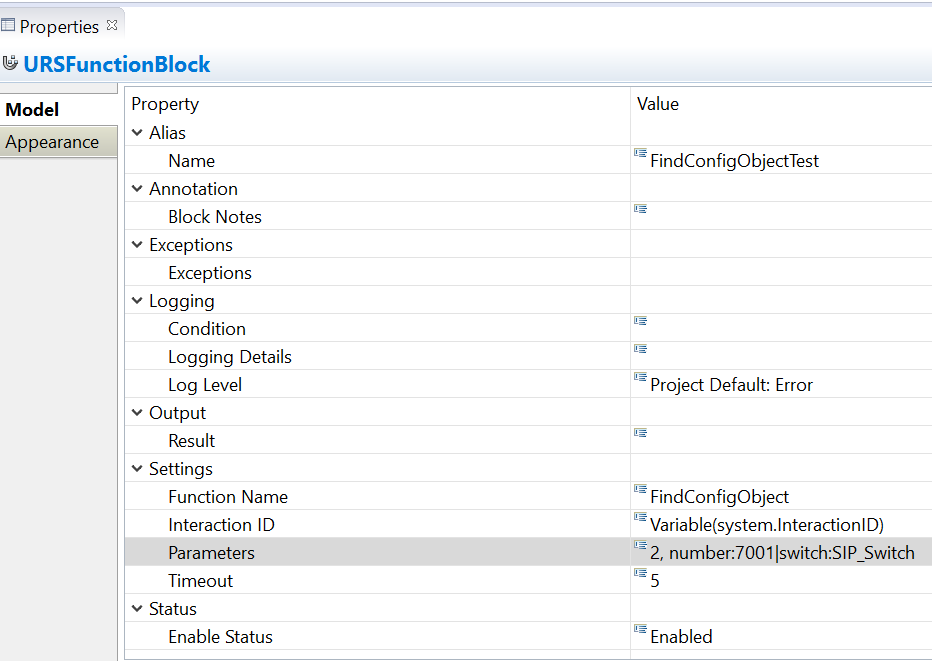
Task: Click the Interaction ID variable value
Action: (x=766, y=525)
